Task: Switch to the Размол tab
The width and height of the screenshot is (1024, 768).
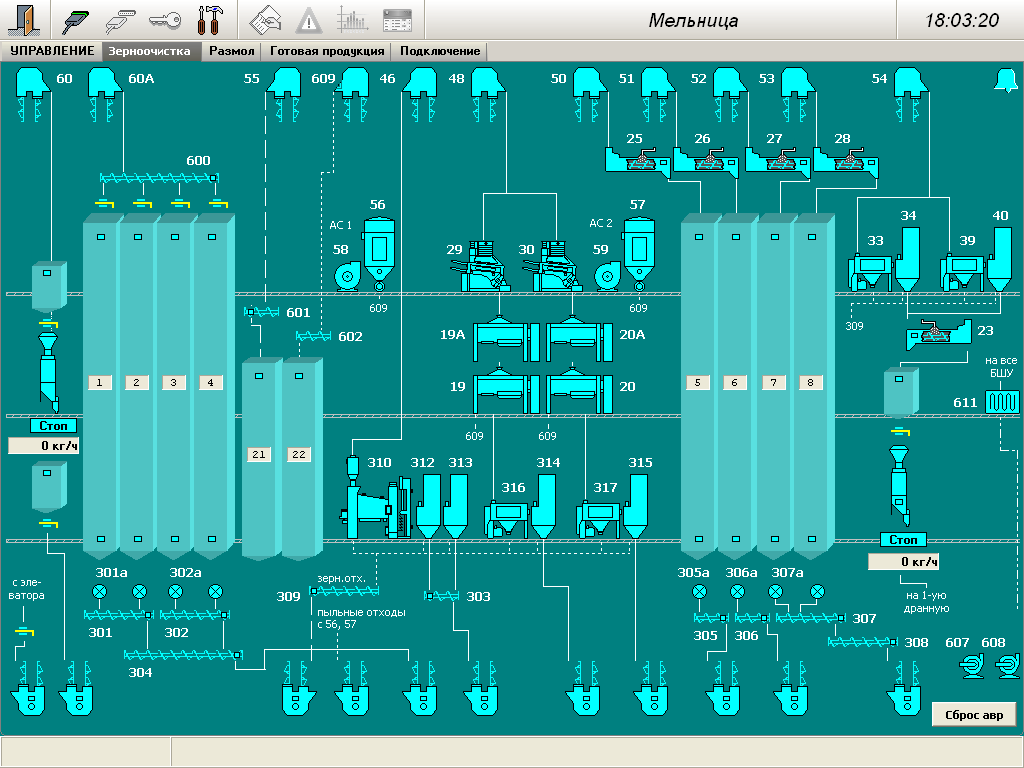Action: click(231, 51)
